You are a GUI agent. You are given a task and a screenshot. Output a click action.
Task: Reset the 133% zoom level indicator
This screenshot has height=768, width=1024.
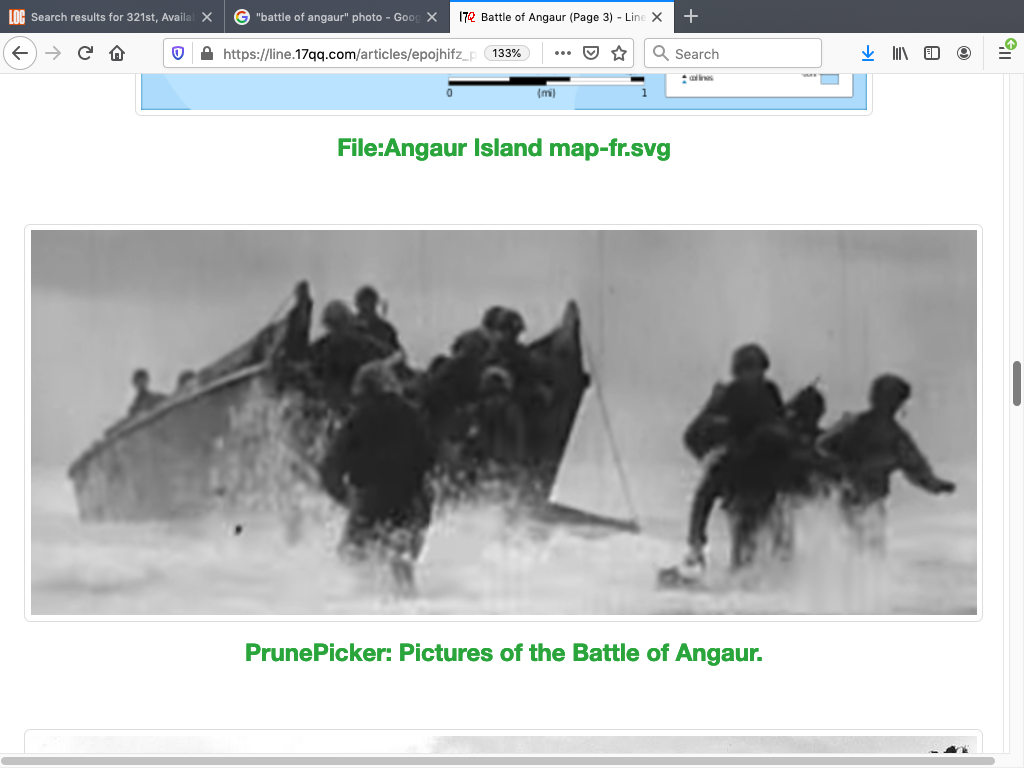click(507, 54)
